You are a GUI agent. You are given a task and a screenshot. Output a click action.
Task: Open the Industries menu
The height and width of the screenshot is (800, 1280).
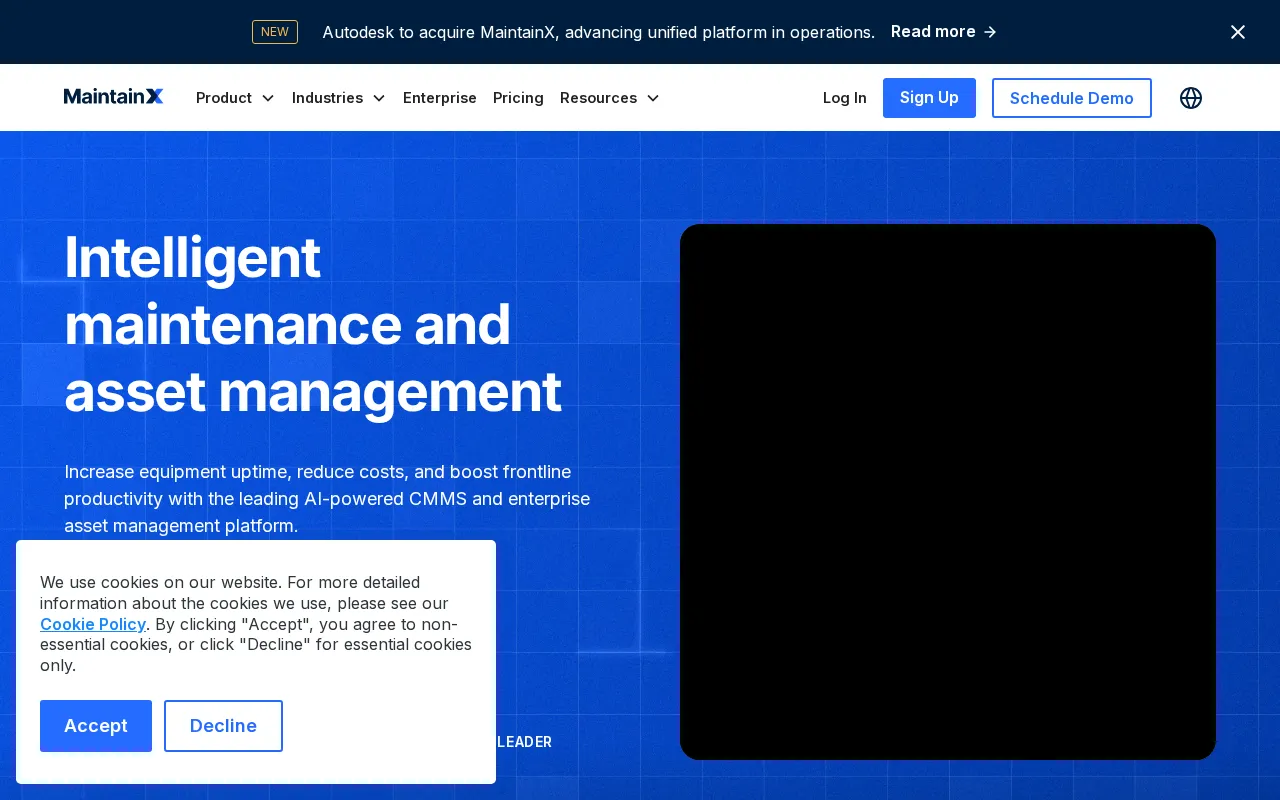tap(339, 98)
